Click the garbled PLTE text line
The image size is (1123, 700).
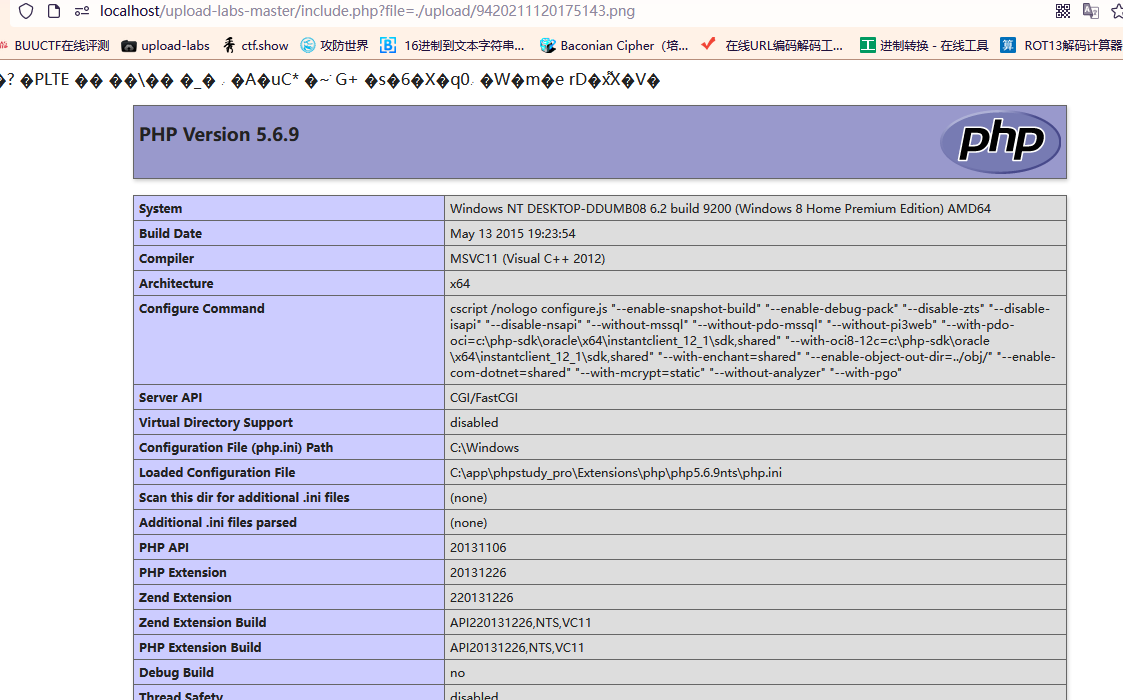pos(330,80)
